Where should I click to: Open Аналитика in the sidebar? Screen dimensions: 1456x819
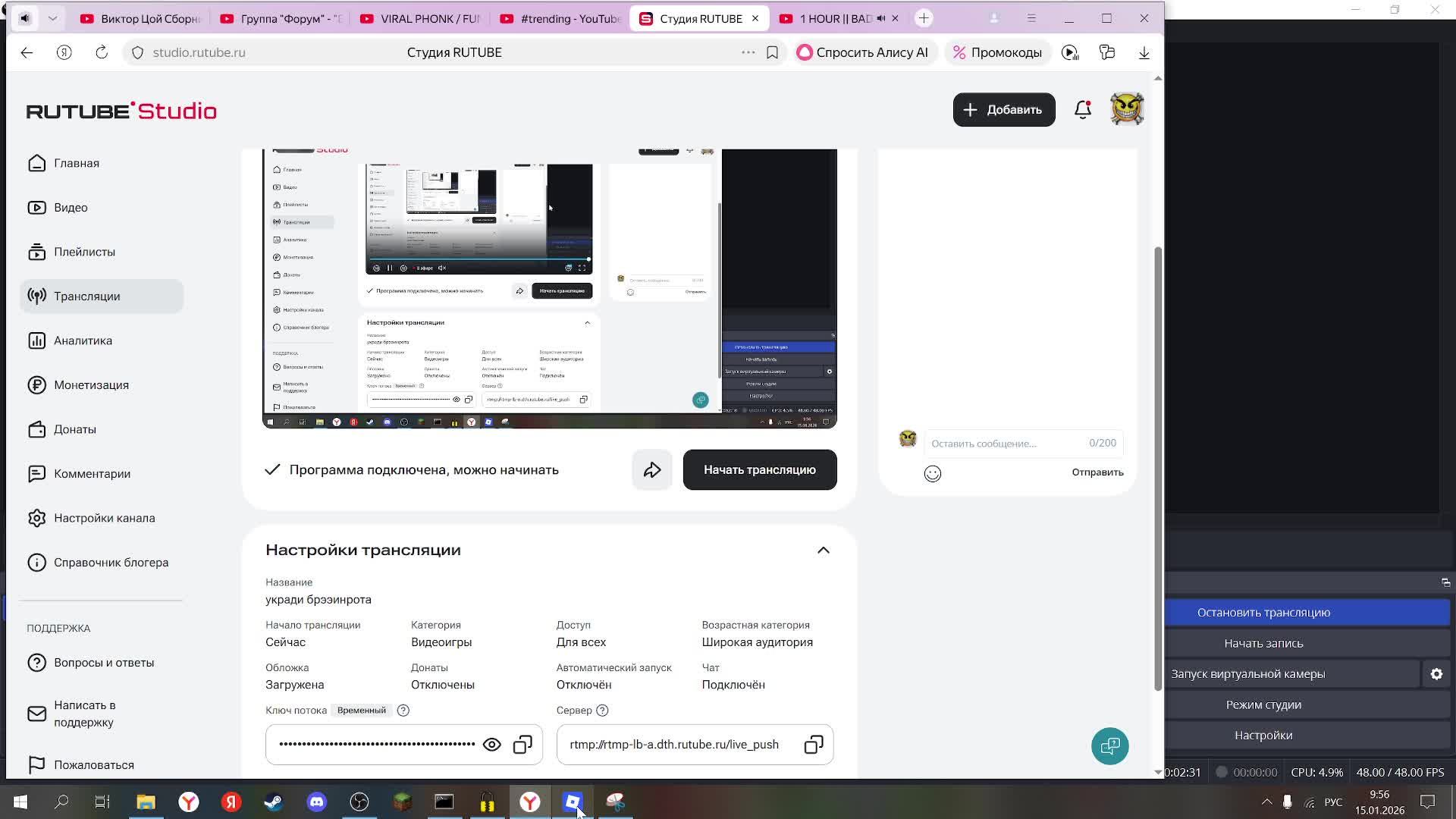[83, 340]
